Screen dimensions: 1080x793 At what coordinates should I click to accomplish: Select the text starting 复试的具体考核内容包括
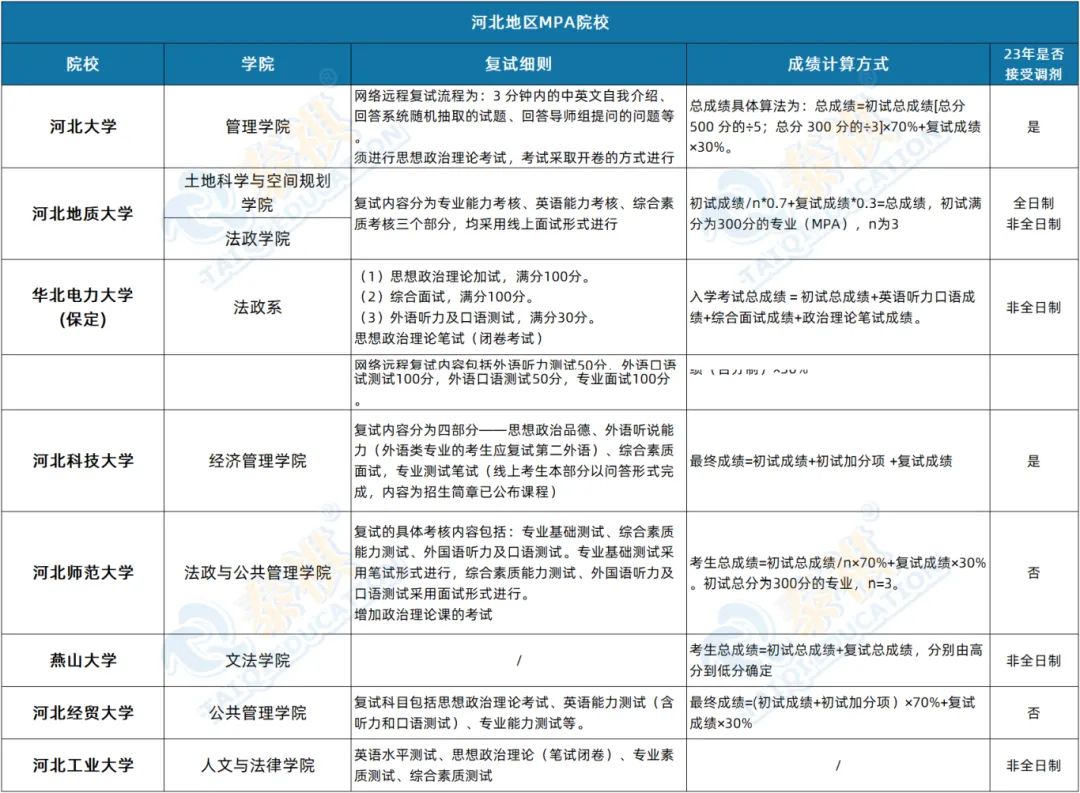pos(514,573)
